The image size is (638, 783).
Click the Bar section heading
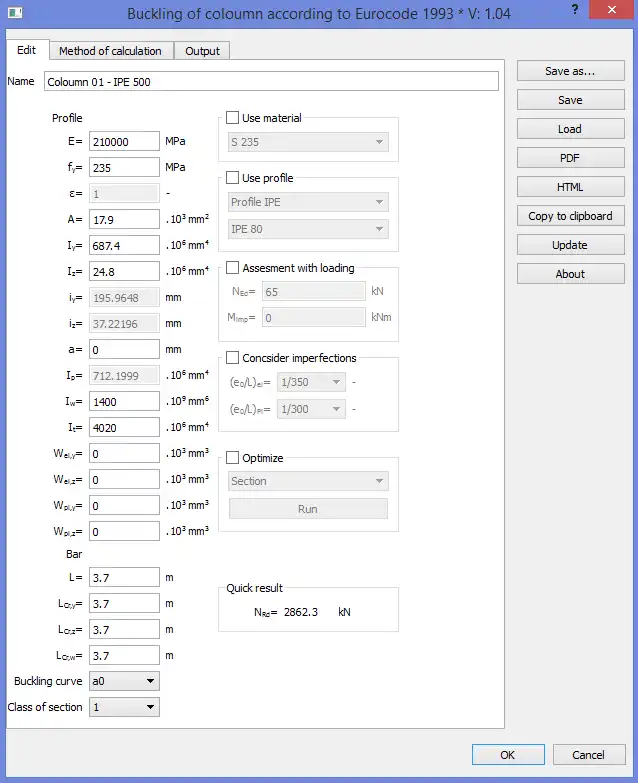point(74,554)
